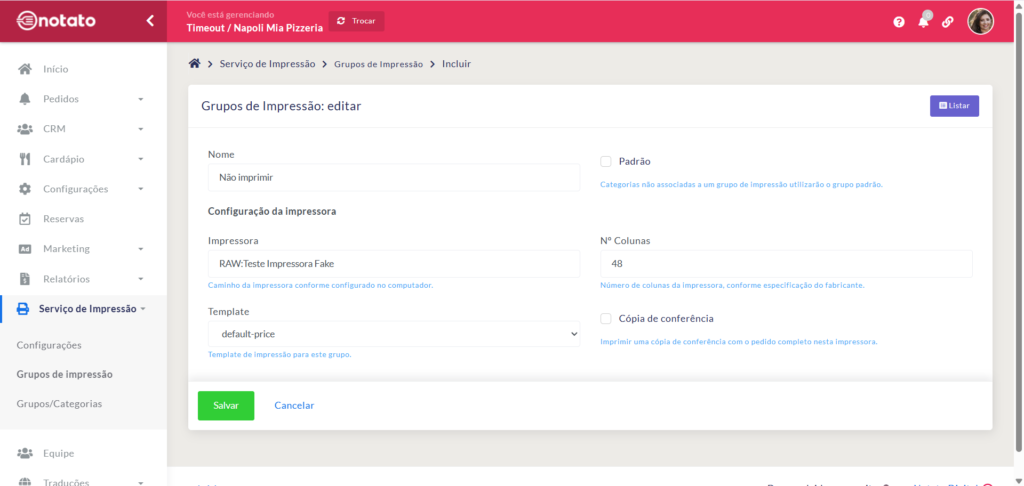Click the link chain icon in header
Screen dimensions: 1024x486
click(x=947, y=22)
